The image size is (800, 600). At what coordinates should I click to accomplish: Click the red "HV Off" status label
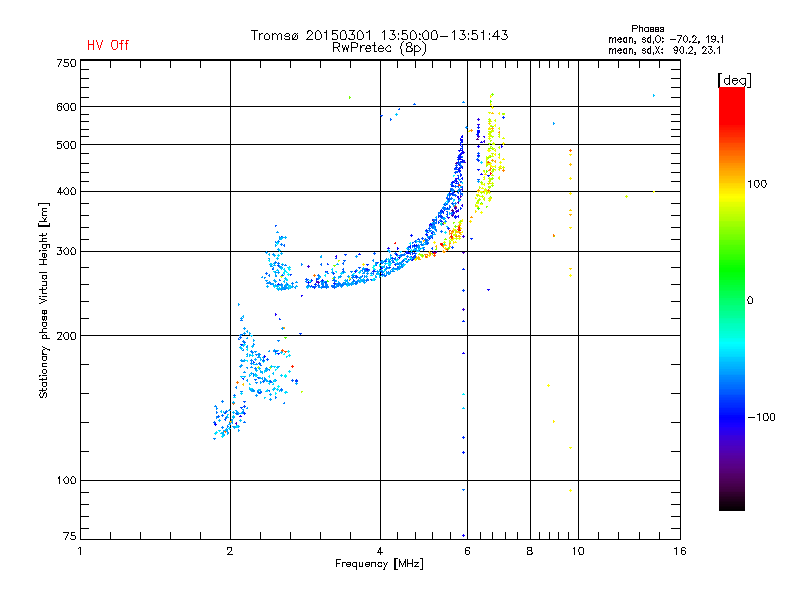click(x=107, y=45)
